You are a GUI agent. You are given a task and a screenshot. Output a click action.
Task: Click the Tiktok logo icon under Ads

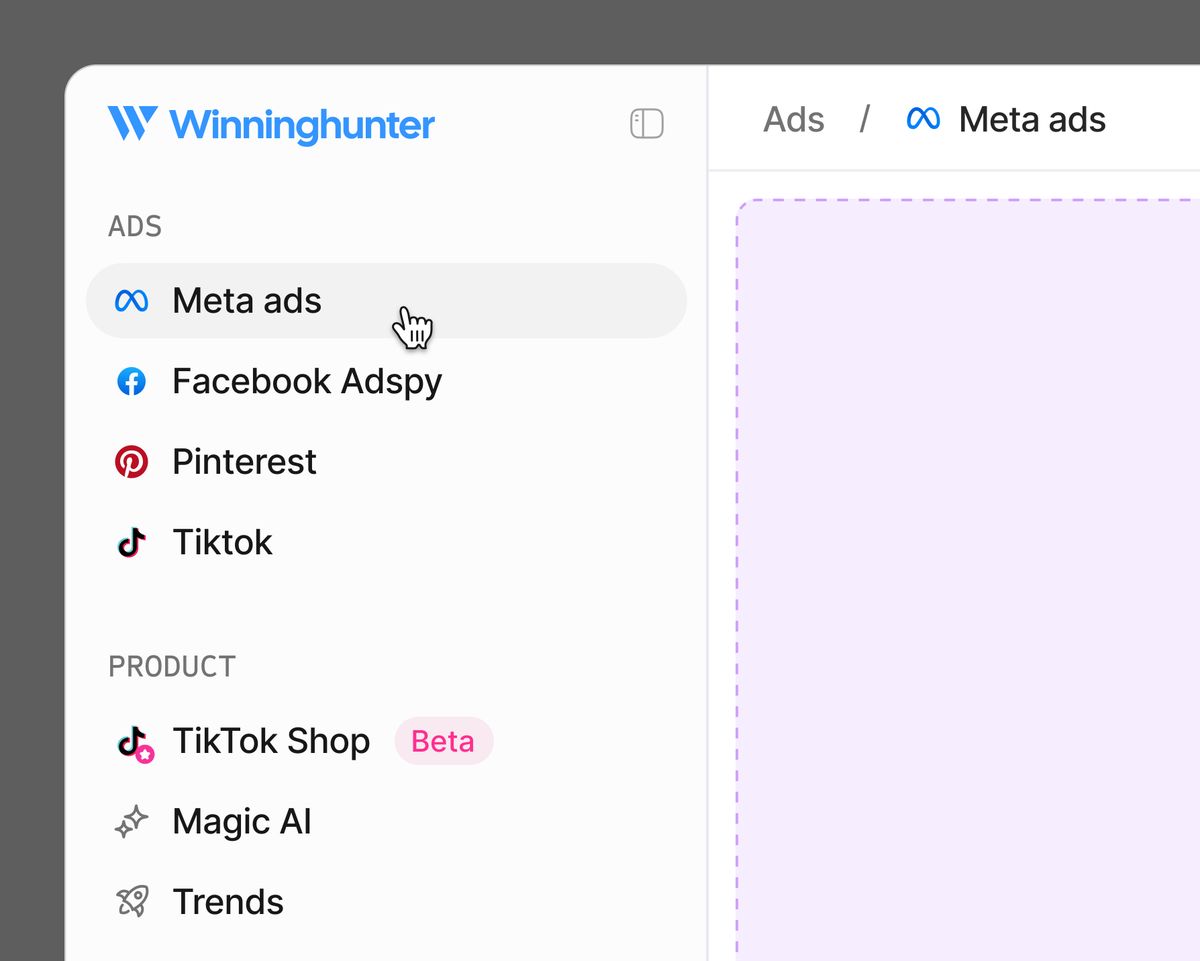(131, 542)
